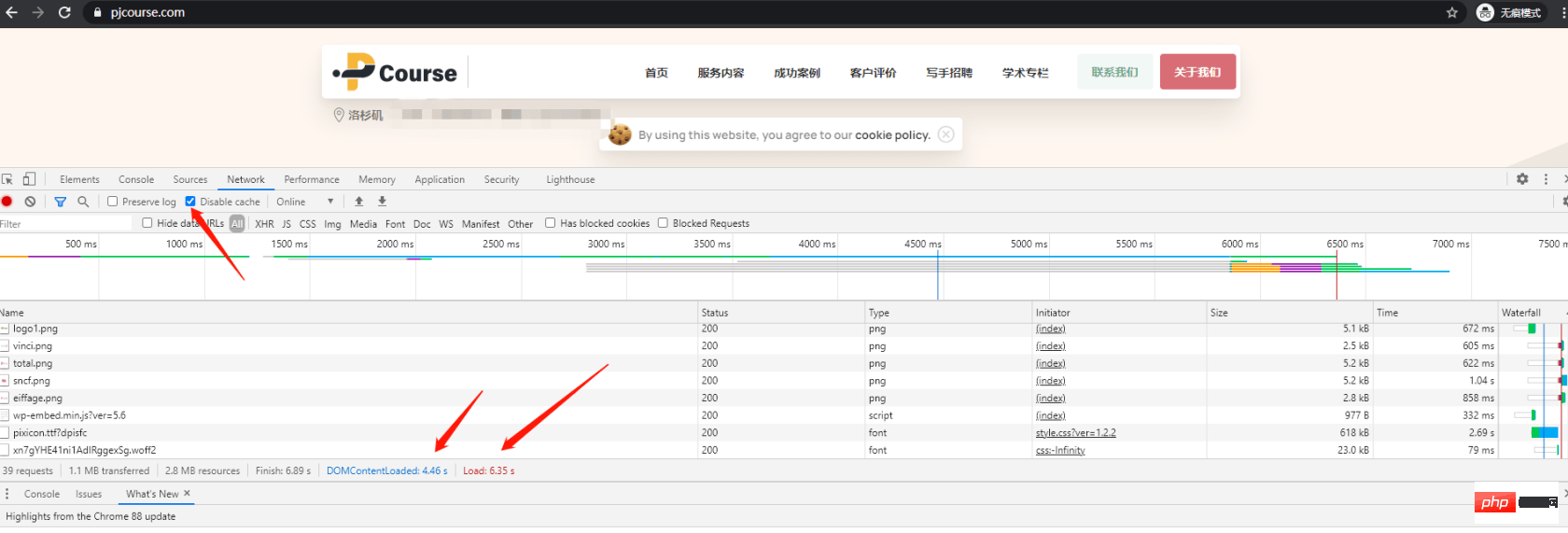Clear the network log
This screenshot has height=533, width=1568.
coord(30,202)
